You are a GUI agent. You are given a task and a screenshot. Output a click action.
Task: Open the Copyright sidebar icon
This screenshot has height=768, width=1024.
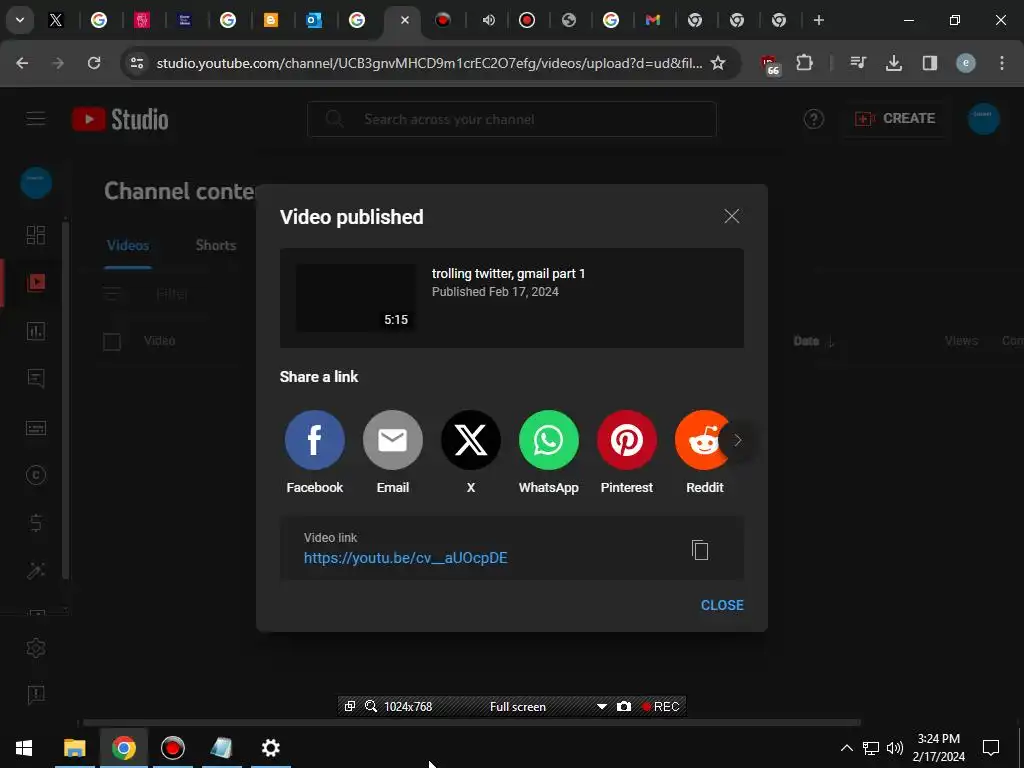coord(36,475)
